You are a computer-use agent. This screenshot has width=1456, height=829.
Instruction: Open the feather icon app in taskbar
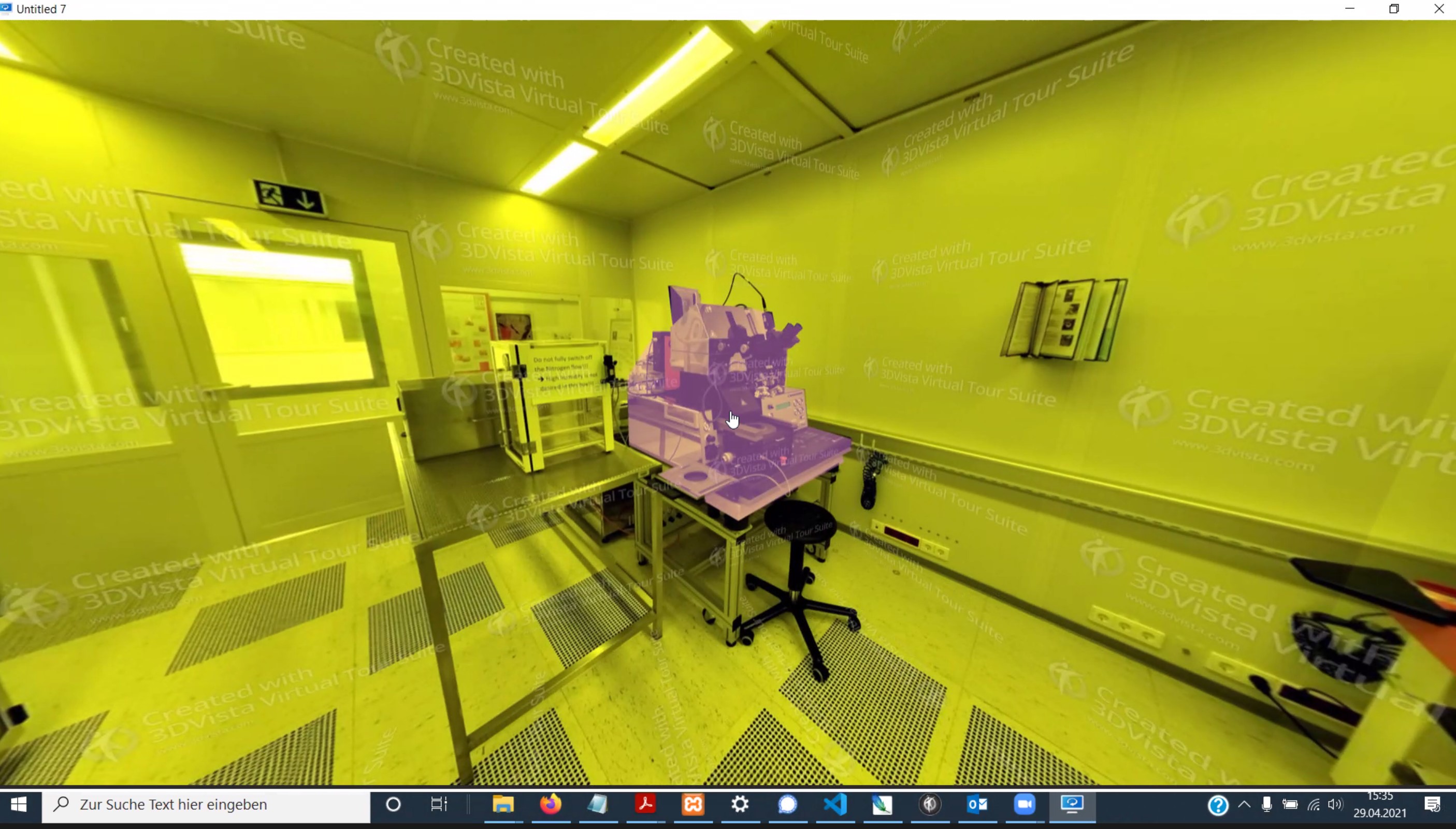pyautogui.click(x=883, y=805)
